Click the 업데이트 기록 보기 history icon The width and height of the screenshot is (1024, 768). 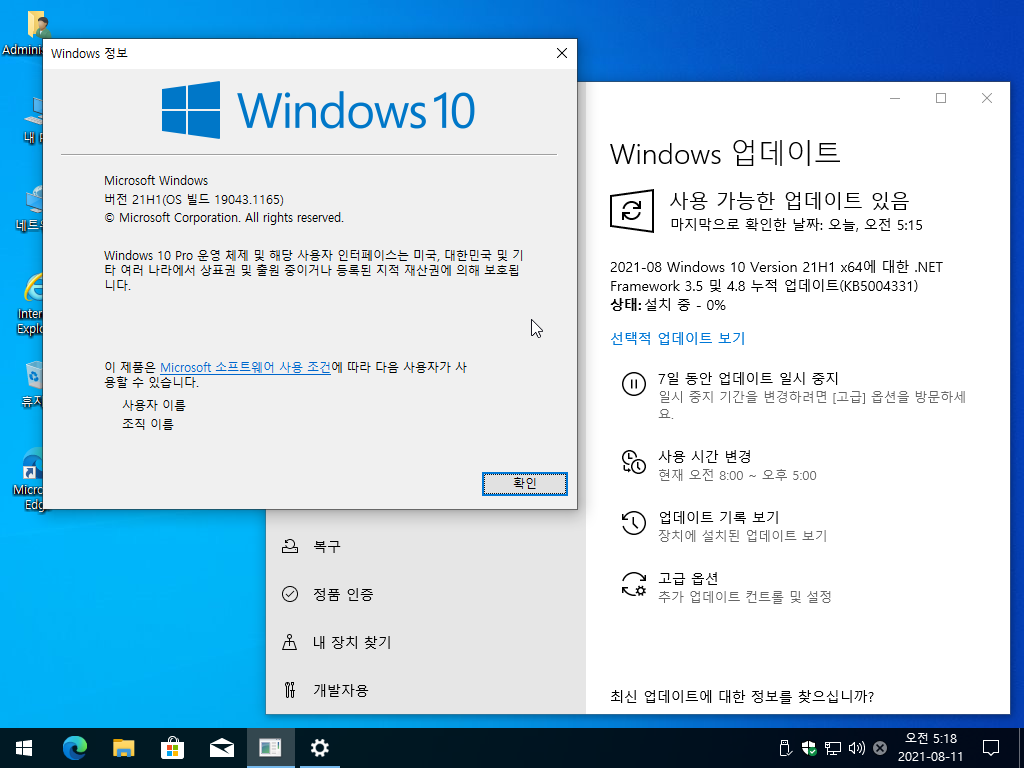point(633,522)
